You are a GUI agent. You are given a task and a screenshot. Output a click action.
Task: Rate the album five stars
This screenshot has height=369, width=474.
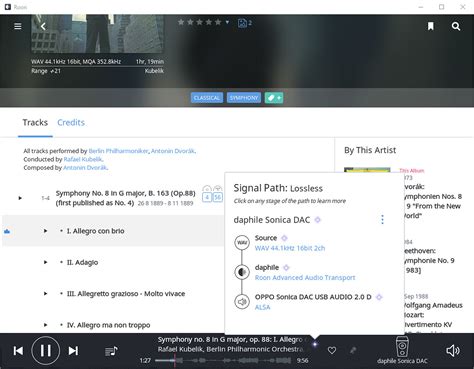point(218,22)
